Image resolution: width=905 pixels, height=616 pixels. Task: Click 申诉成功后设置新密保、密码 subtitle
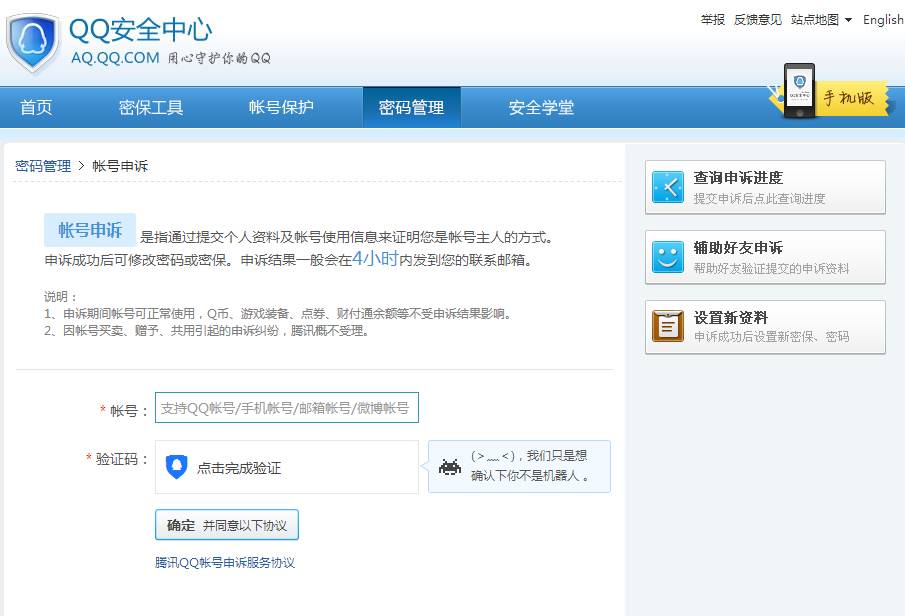pos(771,337)
